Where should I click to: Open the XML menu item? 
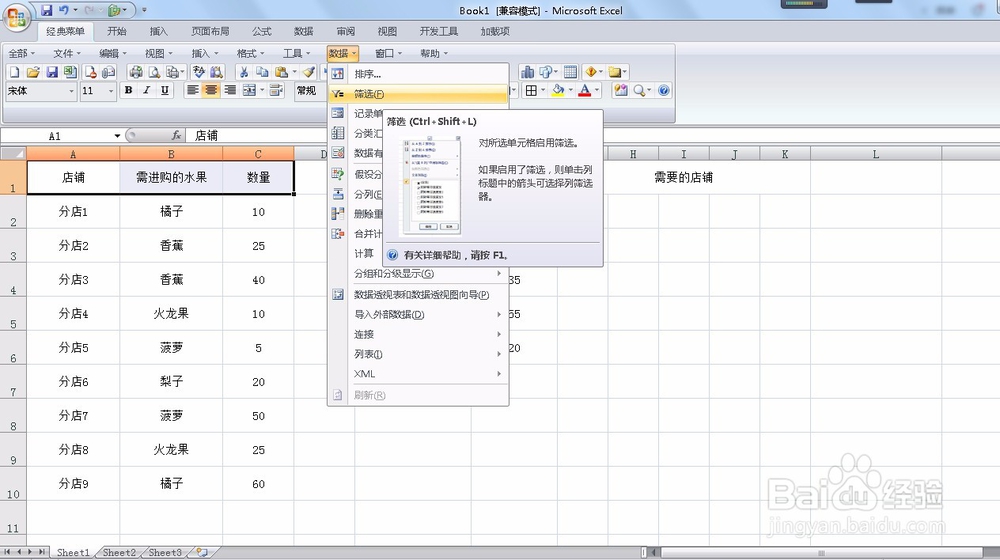(418, 374)
